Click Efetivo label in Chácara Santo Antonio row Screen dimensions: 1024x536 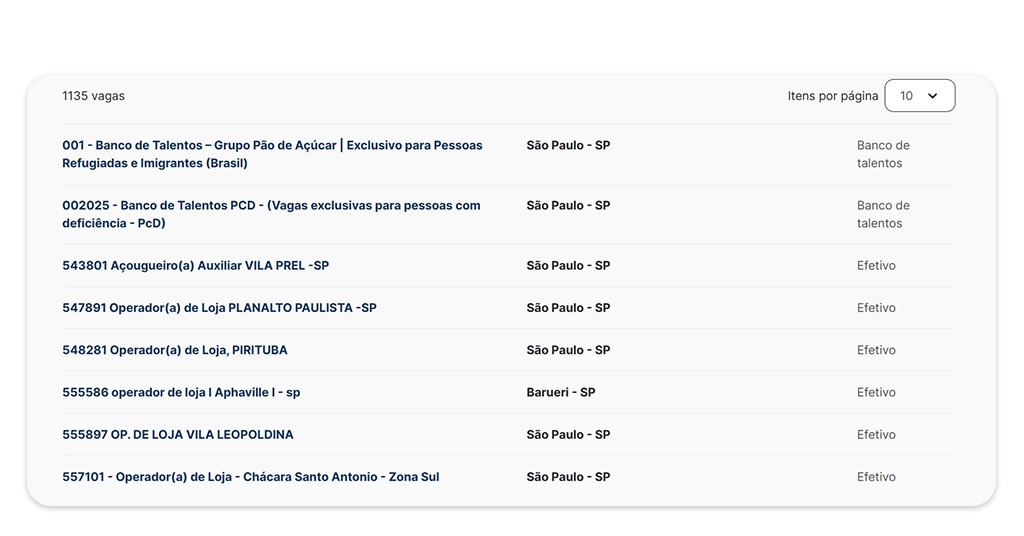pos(876,477)
